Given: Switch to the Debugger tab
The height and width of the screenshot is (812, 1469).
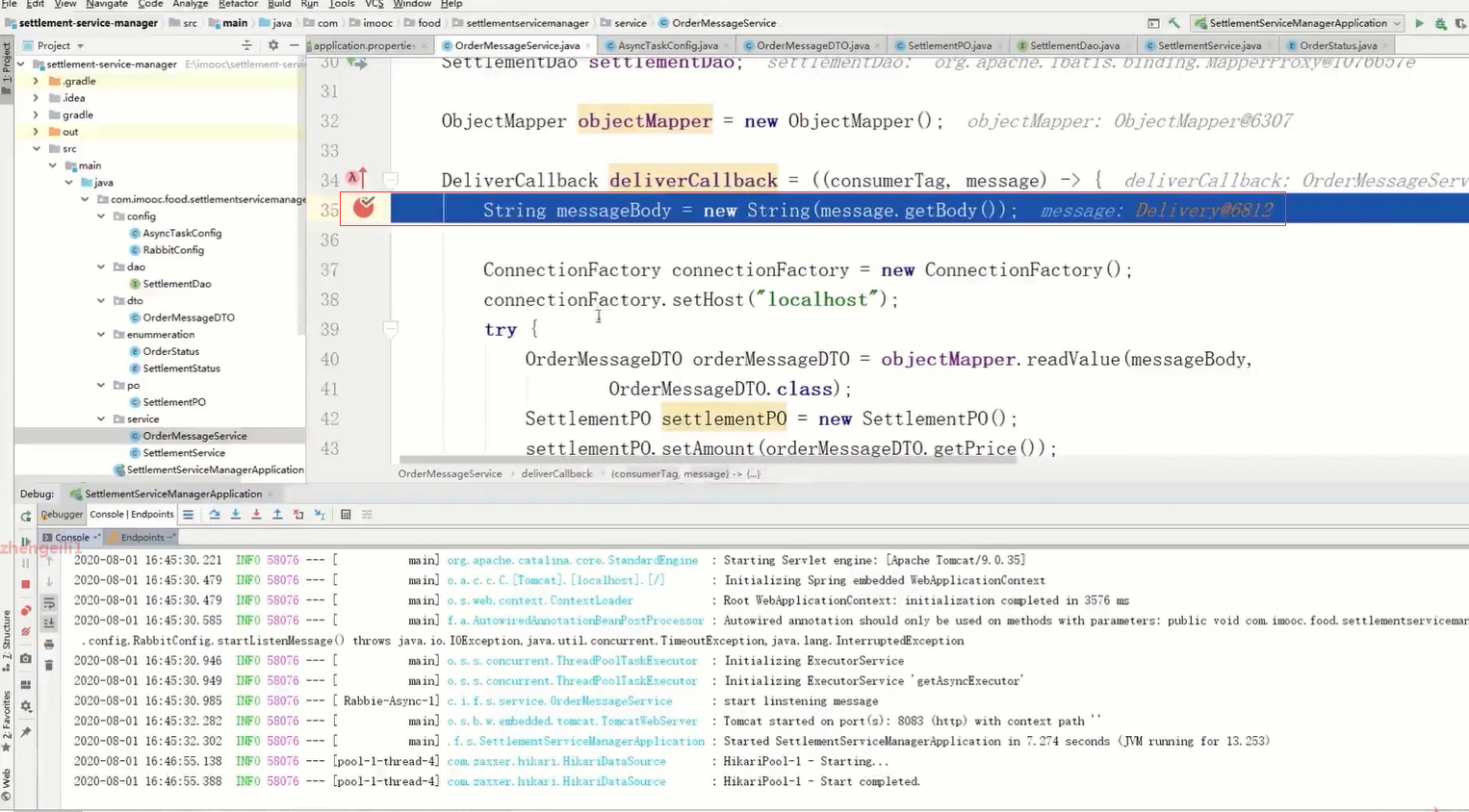Looking at the screenshot, I should 63,515.
